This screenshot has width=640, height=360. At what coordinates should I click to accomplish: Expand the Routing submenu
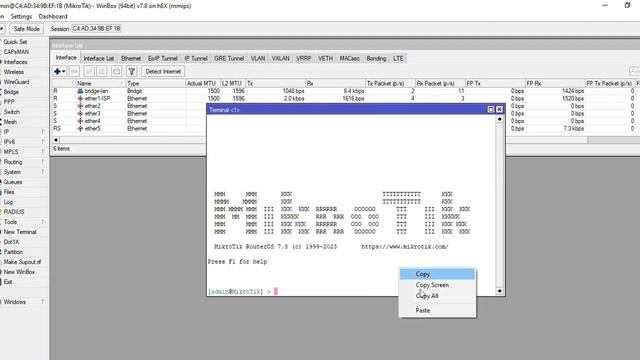43,162
